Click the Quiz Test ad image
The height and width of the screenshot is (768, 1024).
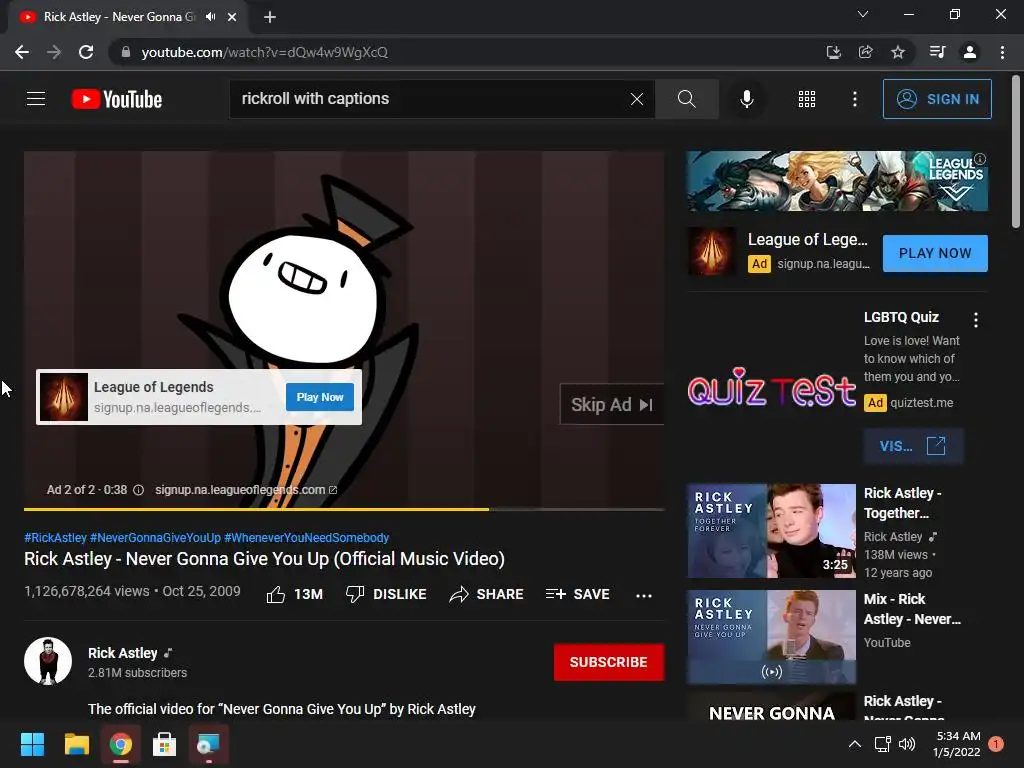pyautogui.click(x=771, y=386)
